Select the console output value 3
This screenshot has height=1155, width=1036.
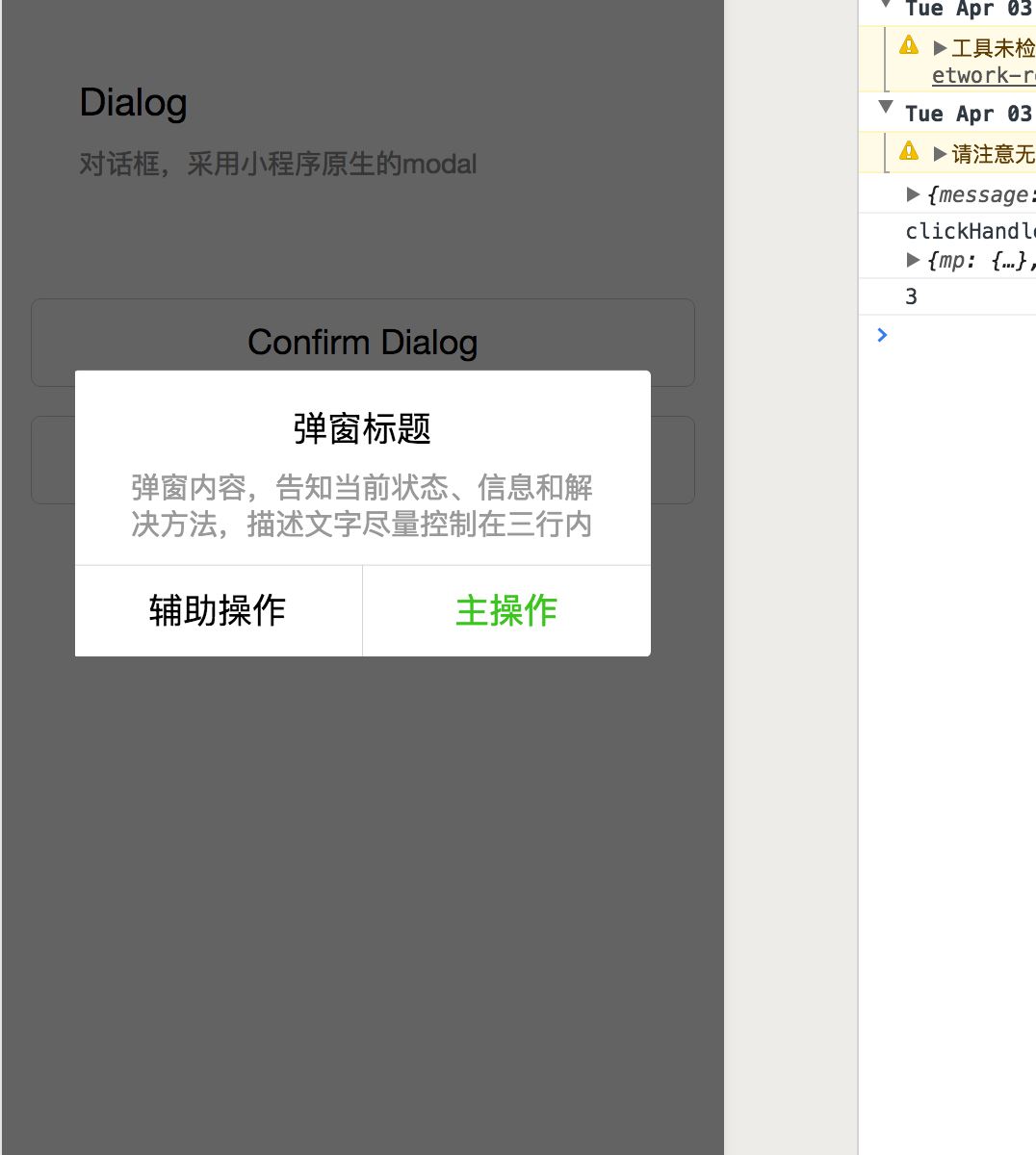coord(911,296)
